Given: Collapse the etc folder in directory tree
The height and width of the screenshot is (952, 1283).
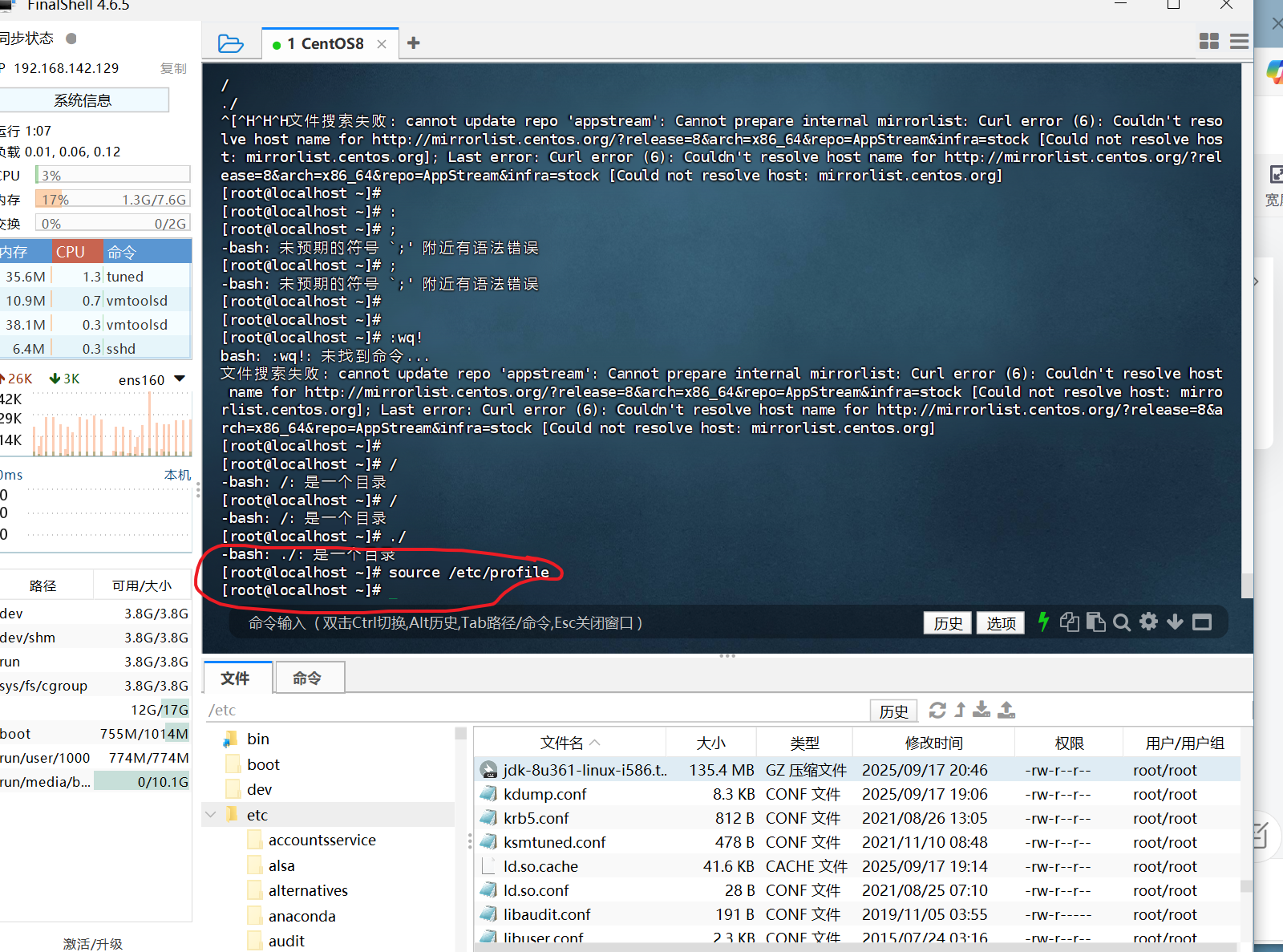Looking at the screenshot, I should (210, 814).
